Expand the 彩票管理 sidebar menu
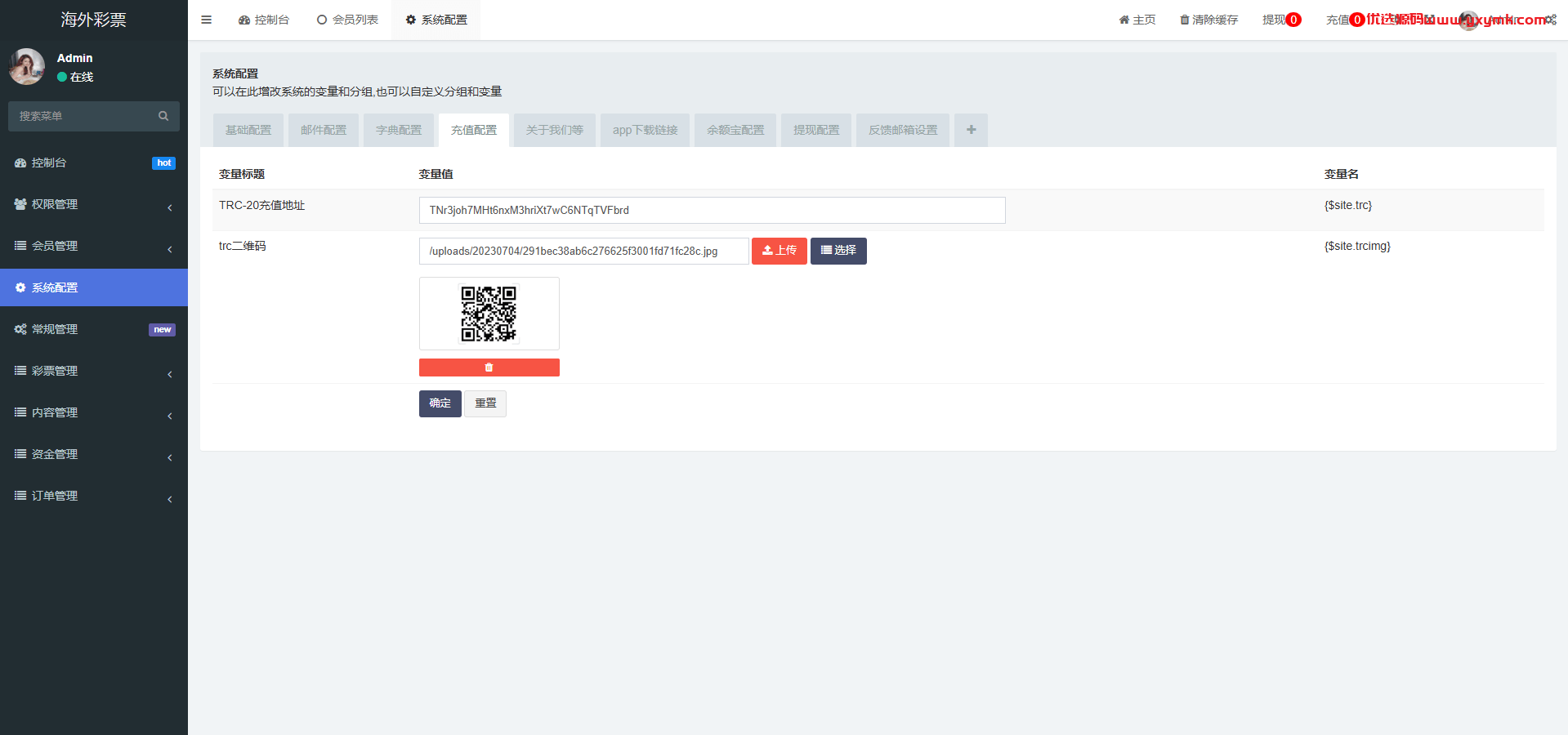The height and width of the screenshot is (735, 1568). tap(94, 371)
